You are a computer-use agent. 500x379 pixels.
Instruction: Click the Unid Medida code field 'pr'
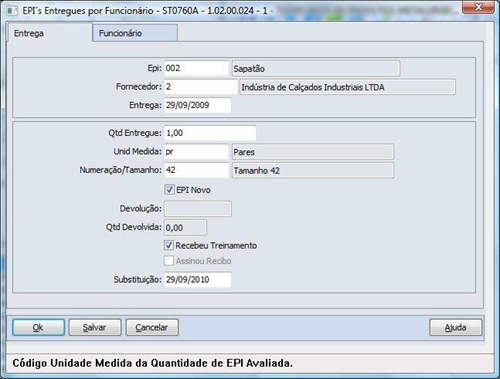tap(196, 152)
